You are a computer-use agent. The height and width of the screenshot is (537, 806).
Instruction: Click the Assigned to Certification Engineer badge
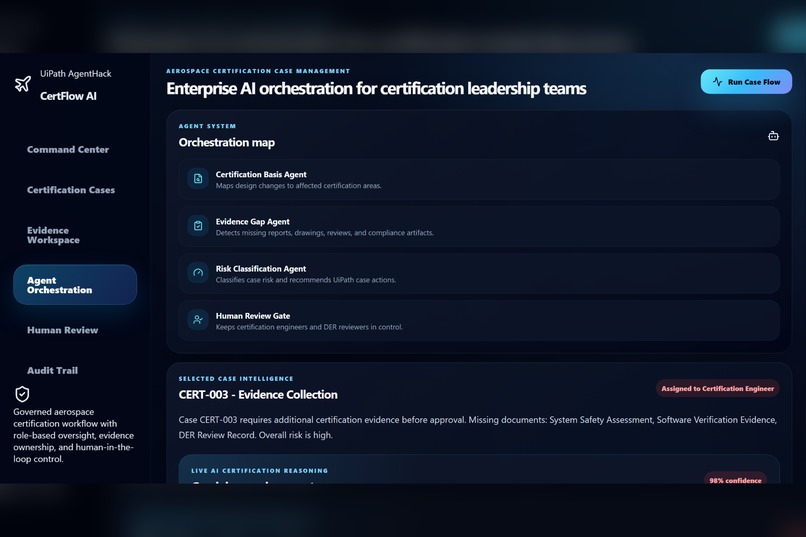pyautogui.click(x=718, y=388)
